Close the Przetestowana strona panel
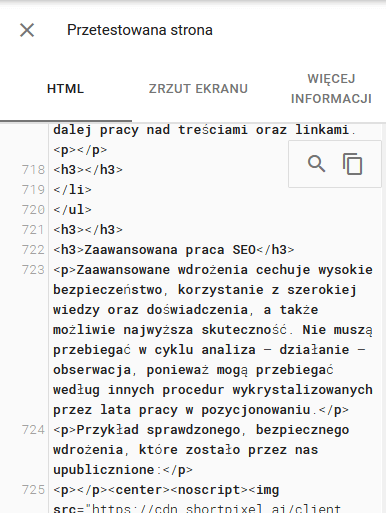Screen dimensions: 386x513 [27, 30]
